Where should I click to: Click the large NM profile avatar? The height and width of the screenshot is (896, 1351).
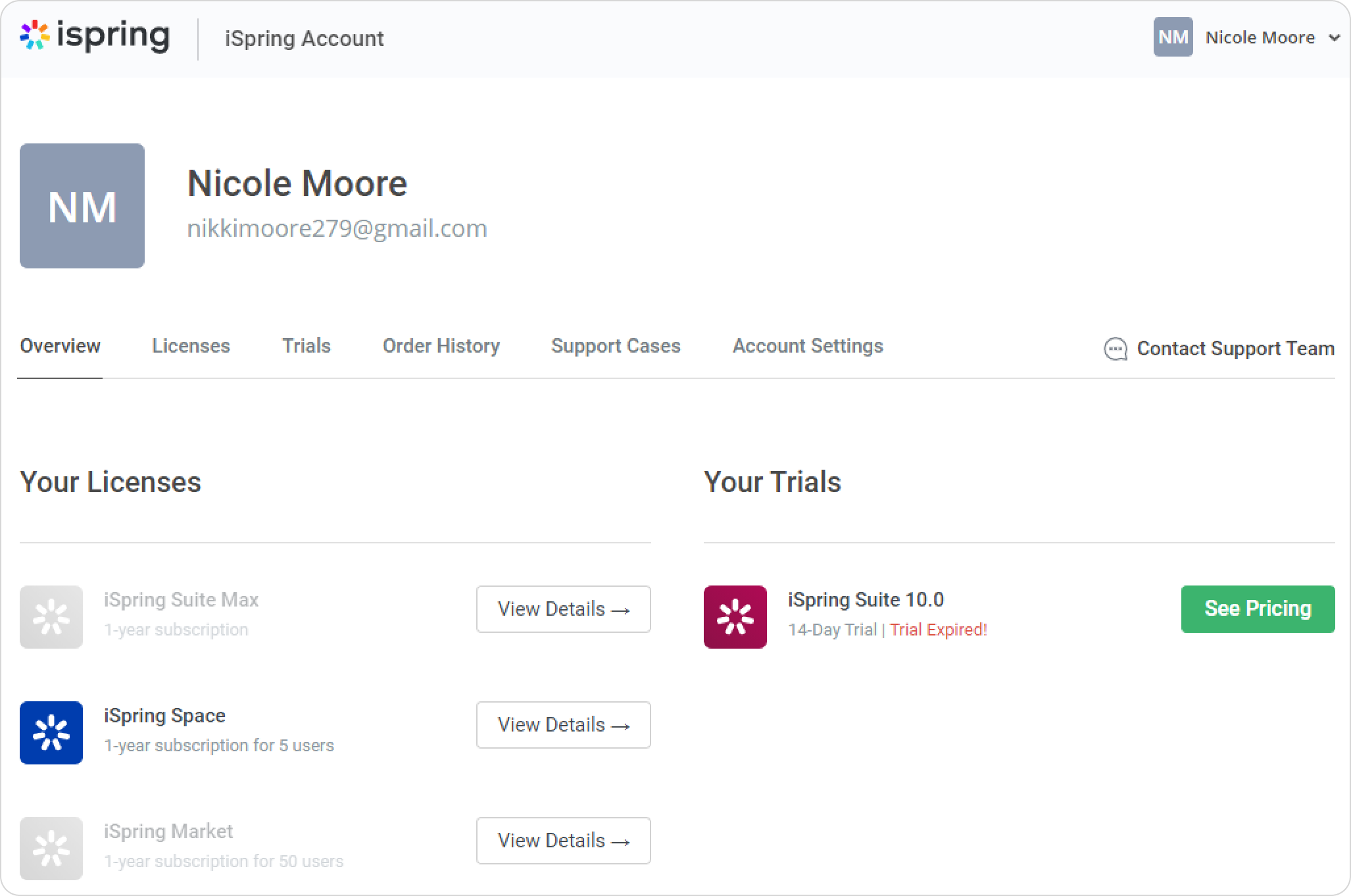[82, 206]
